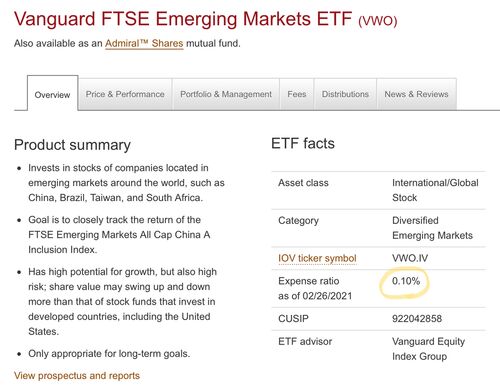Screen dimensions: 500x385
Task: Select the Fees tab
Action: (x=297, y=94)
